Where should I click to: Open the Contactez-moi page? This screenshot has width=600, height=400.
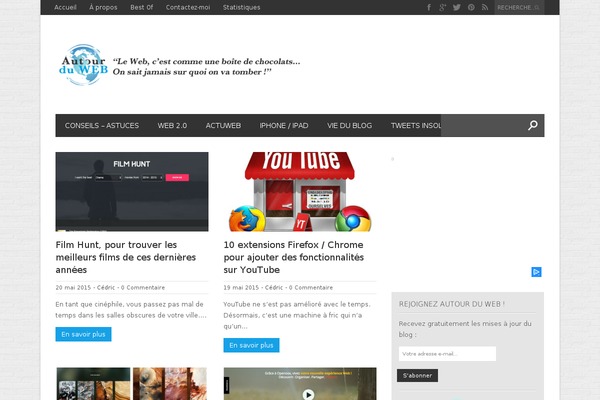click(188, 7)
